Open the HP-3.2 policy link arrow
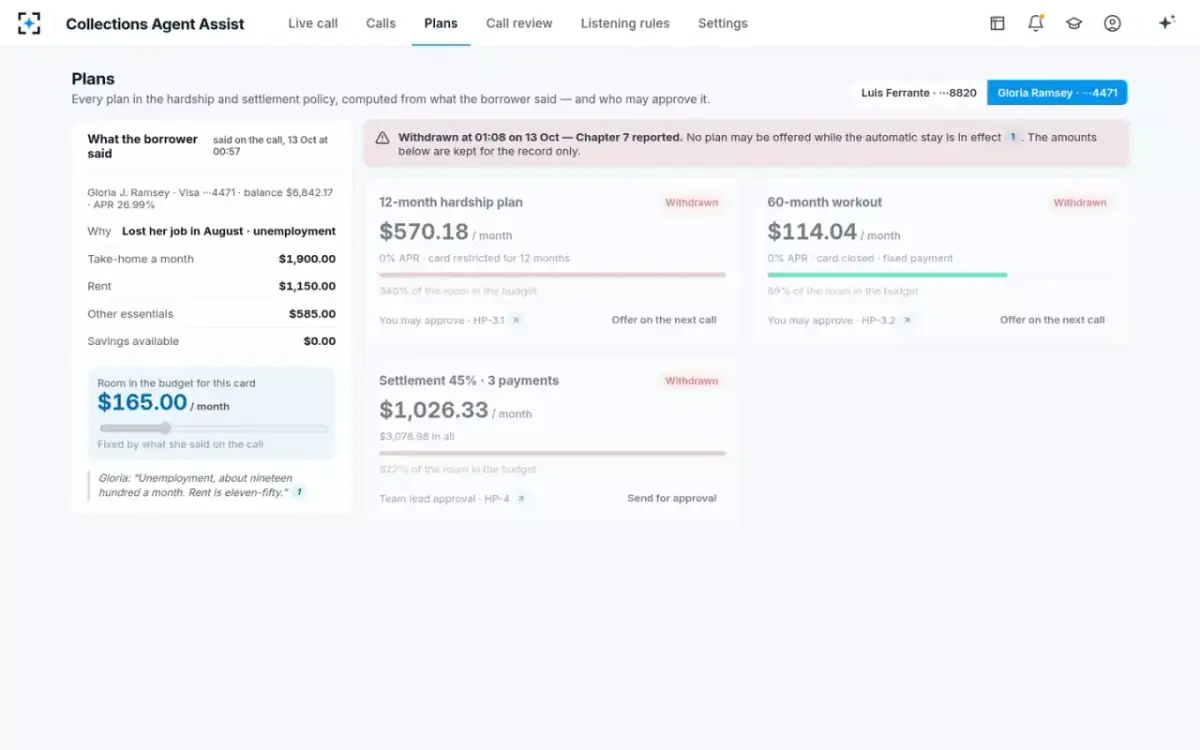The height and width of the screenshot is (750, 1200). [x=907, y=320]
